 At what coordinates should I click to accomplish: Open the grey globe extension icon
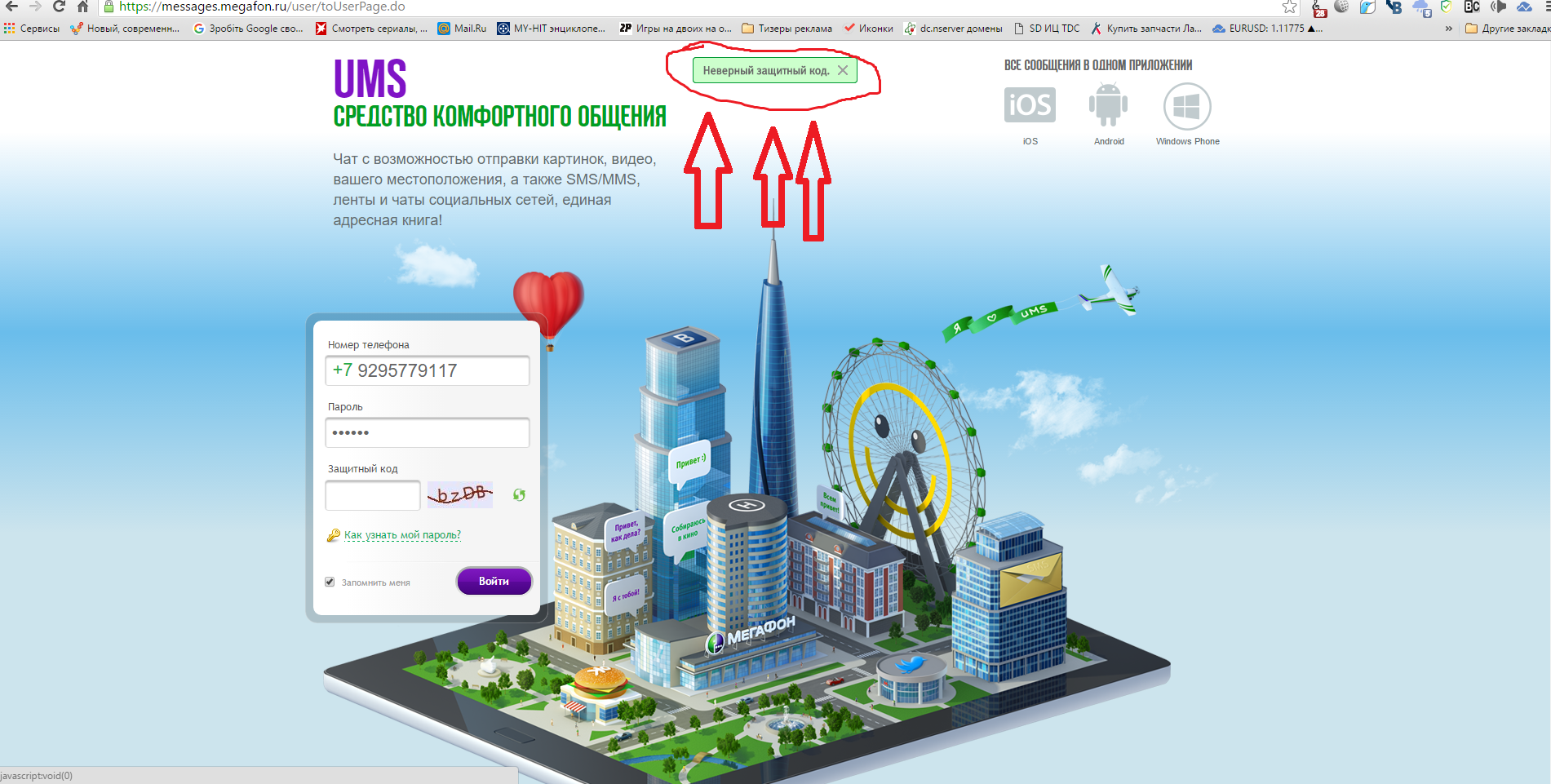(1341, 7)
